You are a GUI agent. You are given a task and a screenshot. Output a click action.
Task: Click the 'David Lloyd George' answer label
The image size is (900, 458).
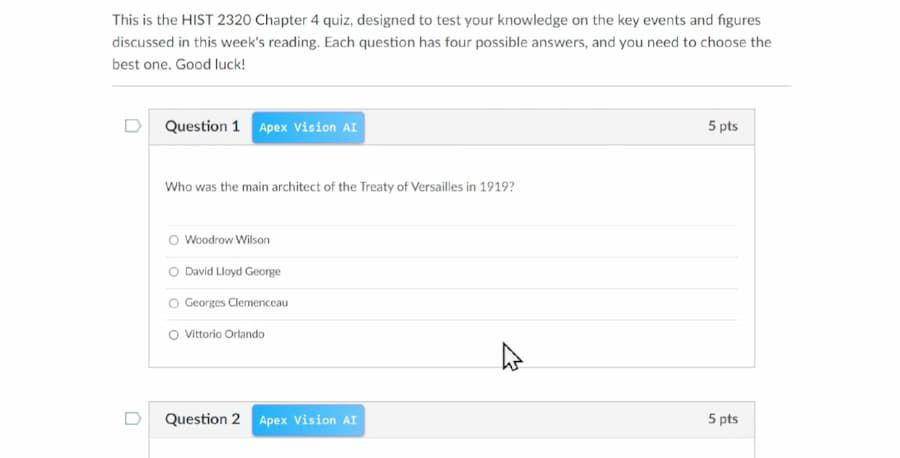[232, 271]
